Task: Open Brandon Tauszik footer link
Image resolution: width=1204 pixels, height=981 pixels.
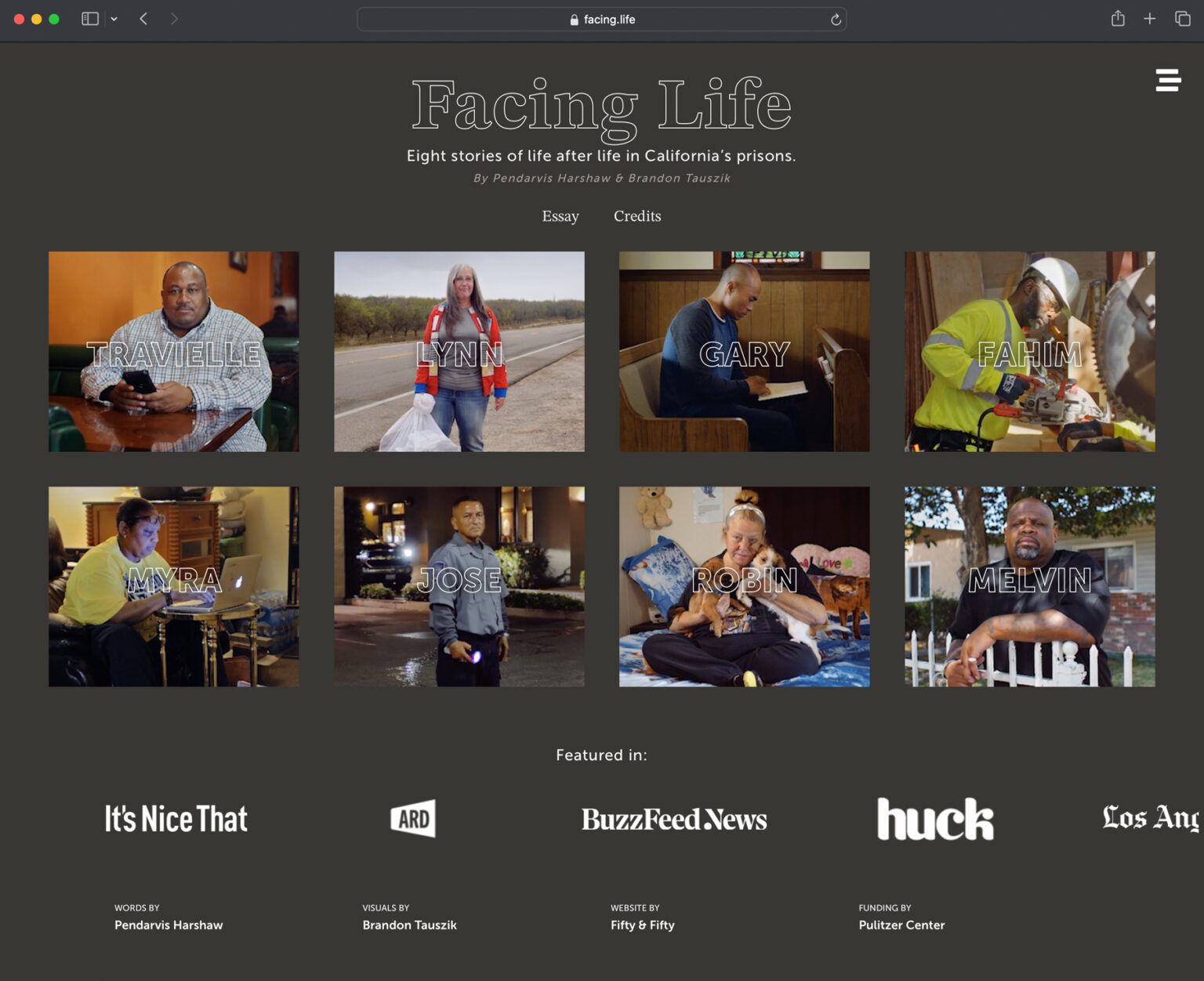Action: pyautogui.click(x=409, y=925)
